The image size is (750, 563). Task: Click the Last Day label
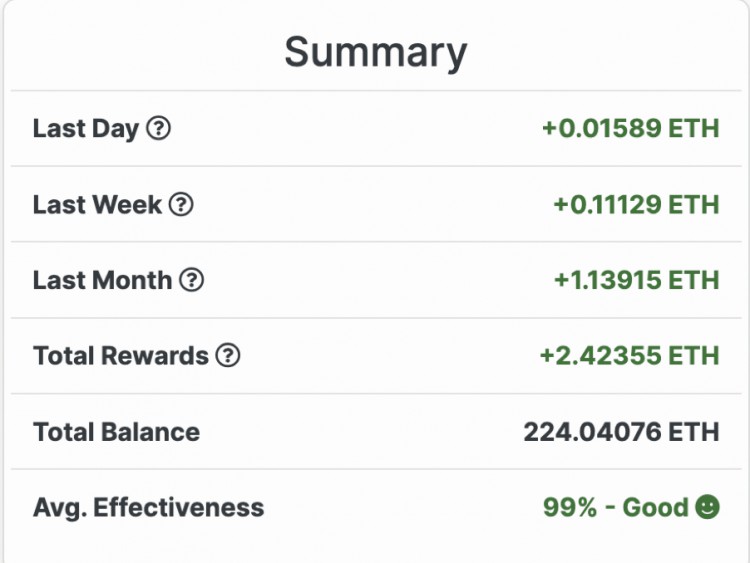click(86, 129)
